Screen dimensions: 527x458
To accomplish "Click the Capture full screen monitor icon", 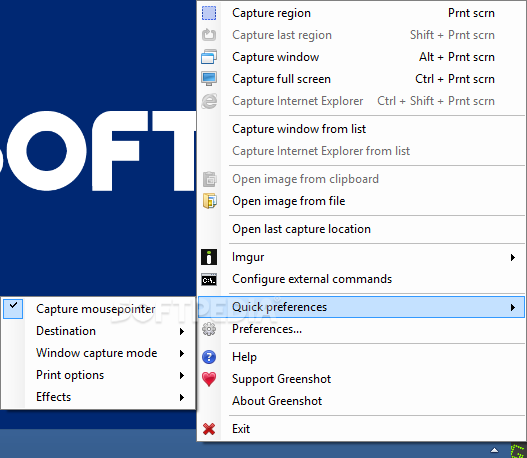I will (x=209, y=79).
